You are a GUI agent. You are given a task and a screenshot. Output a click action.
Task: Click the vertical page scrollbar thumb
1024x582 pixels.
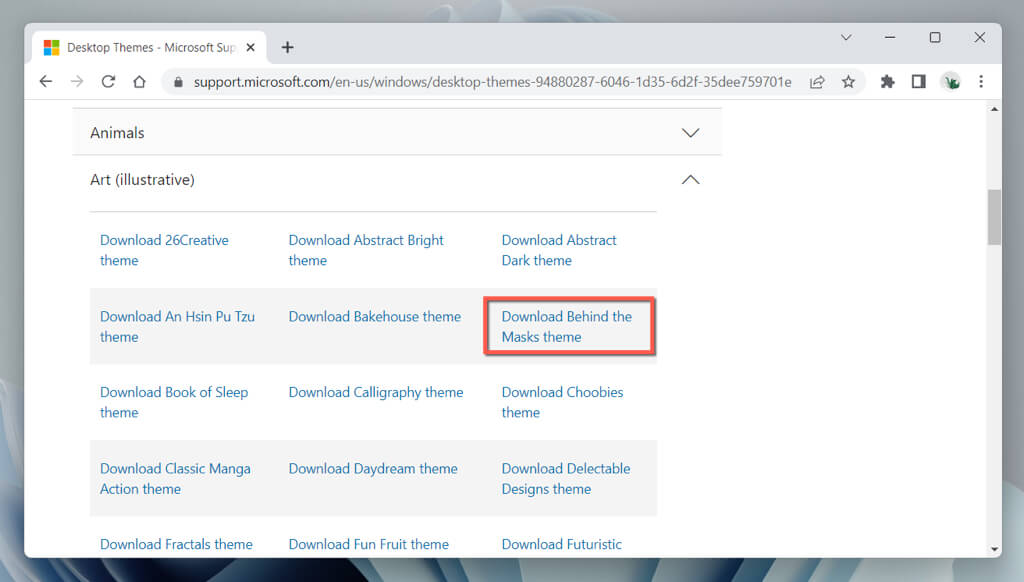pyautogui.click(x=994, y=217)
